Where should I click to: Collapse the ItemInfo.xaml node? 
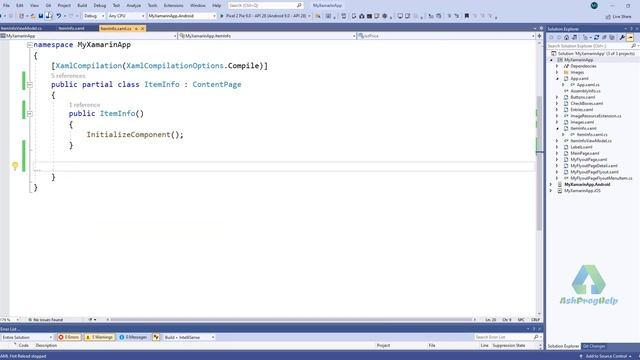(x=557, y=128)
